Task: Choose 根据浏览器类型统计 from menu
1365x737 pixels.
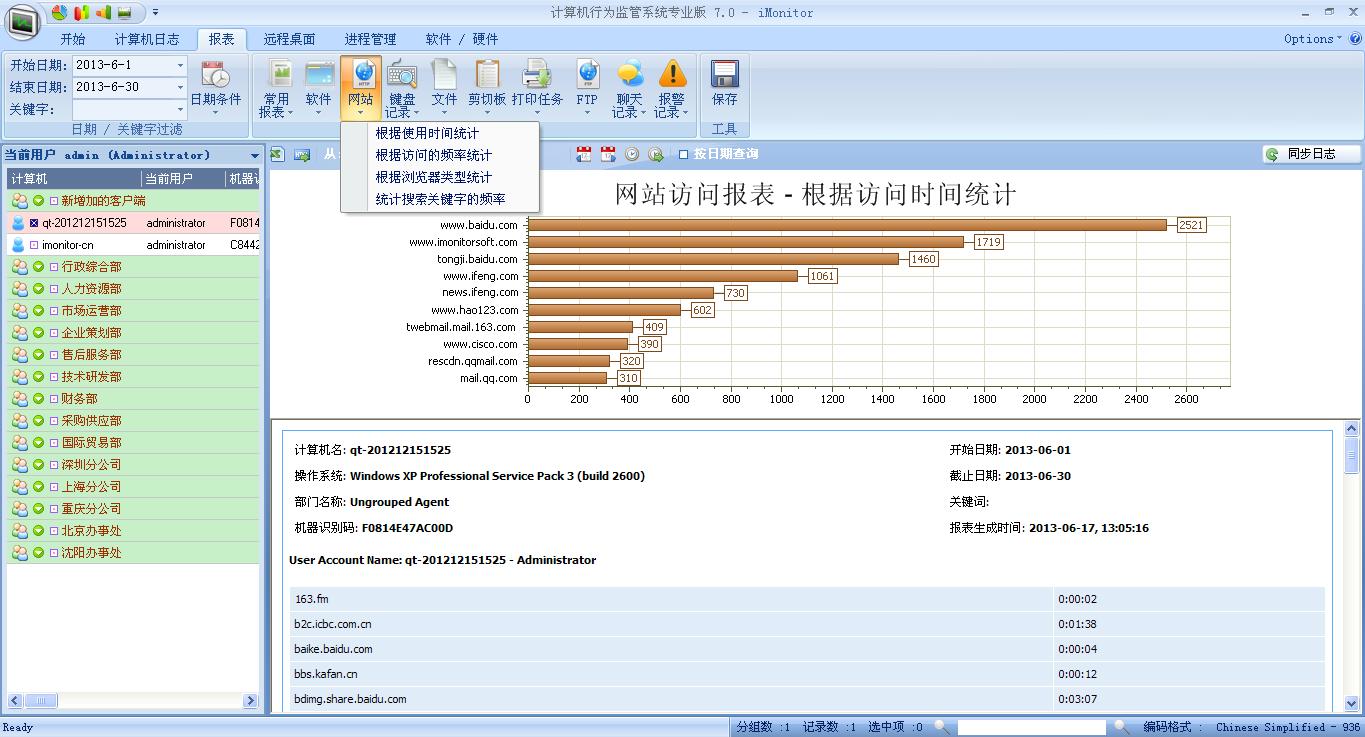Action: pos(440,177)
